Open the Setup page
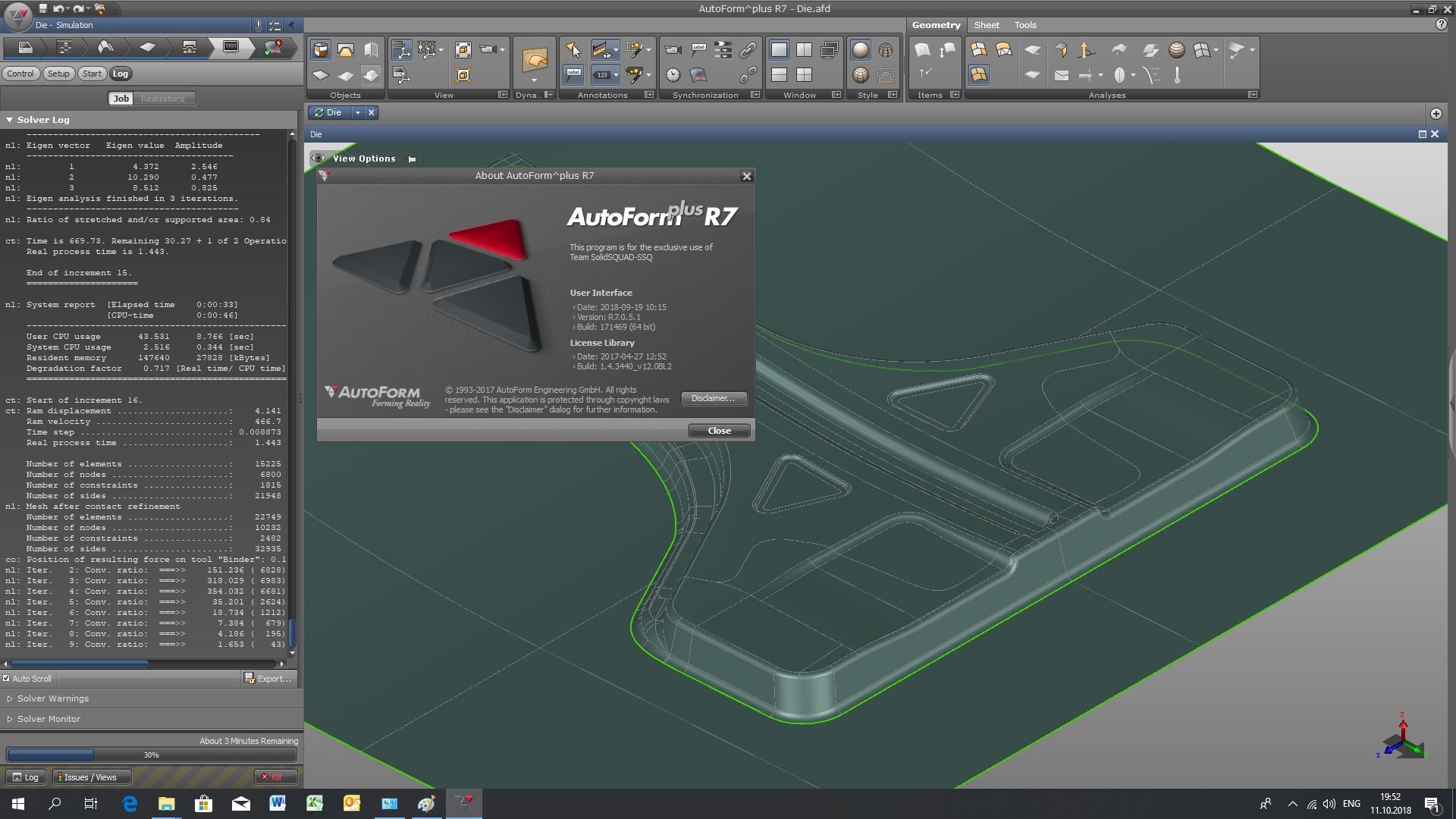 click(58, 74)
